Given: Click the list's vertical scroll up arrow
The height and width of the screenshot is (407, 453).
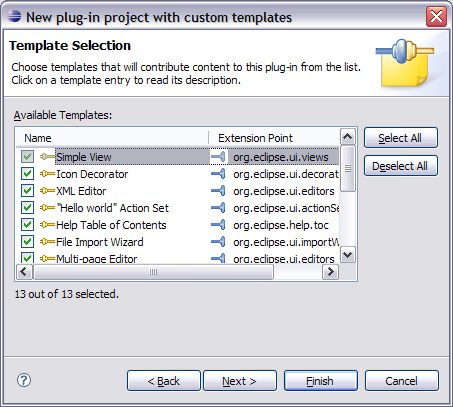Looking at the screenshot, I should coord(348,136).
